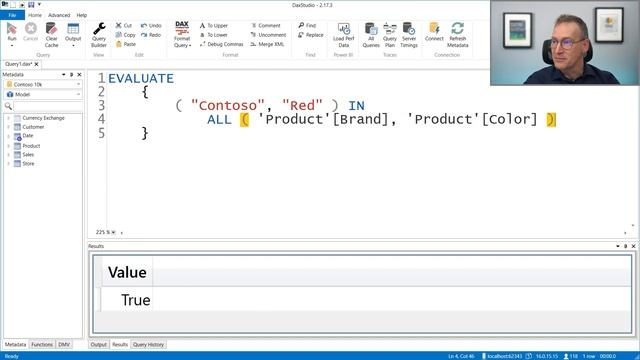The image size is (640, 360).
Task: Click the metadata search field
Action: 47,106
